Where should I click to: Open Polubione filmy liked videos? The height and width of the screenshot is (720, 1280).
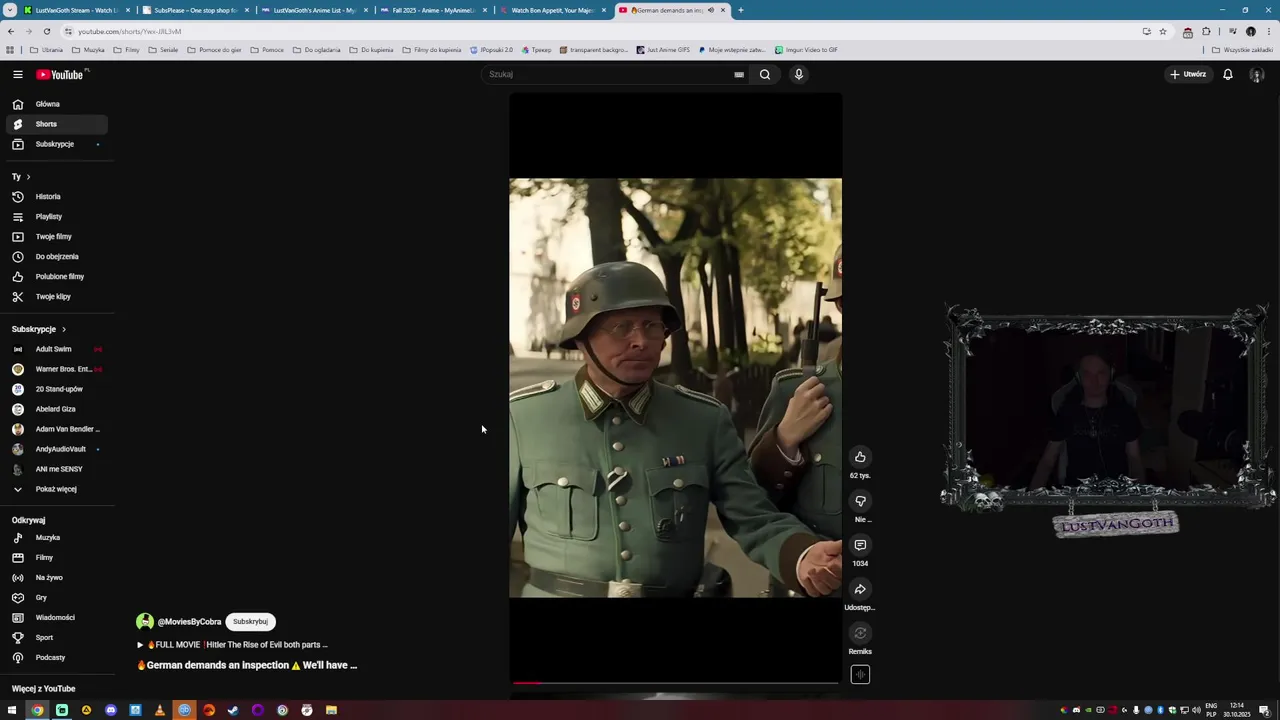(57, 277)
